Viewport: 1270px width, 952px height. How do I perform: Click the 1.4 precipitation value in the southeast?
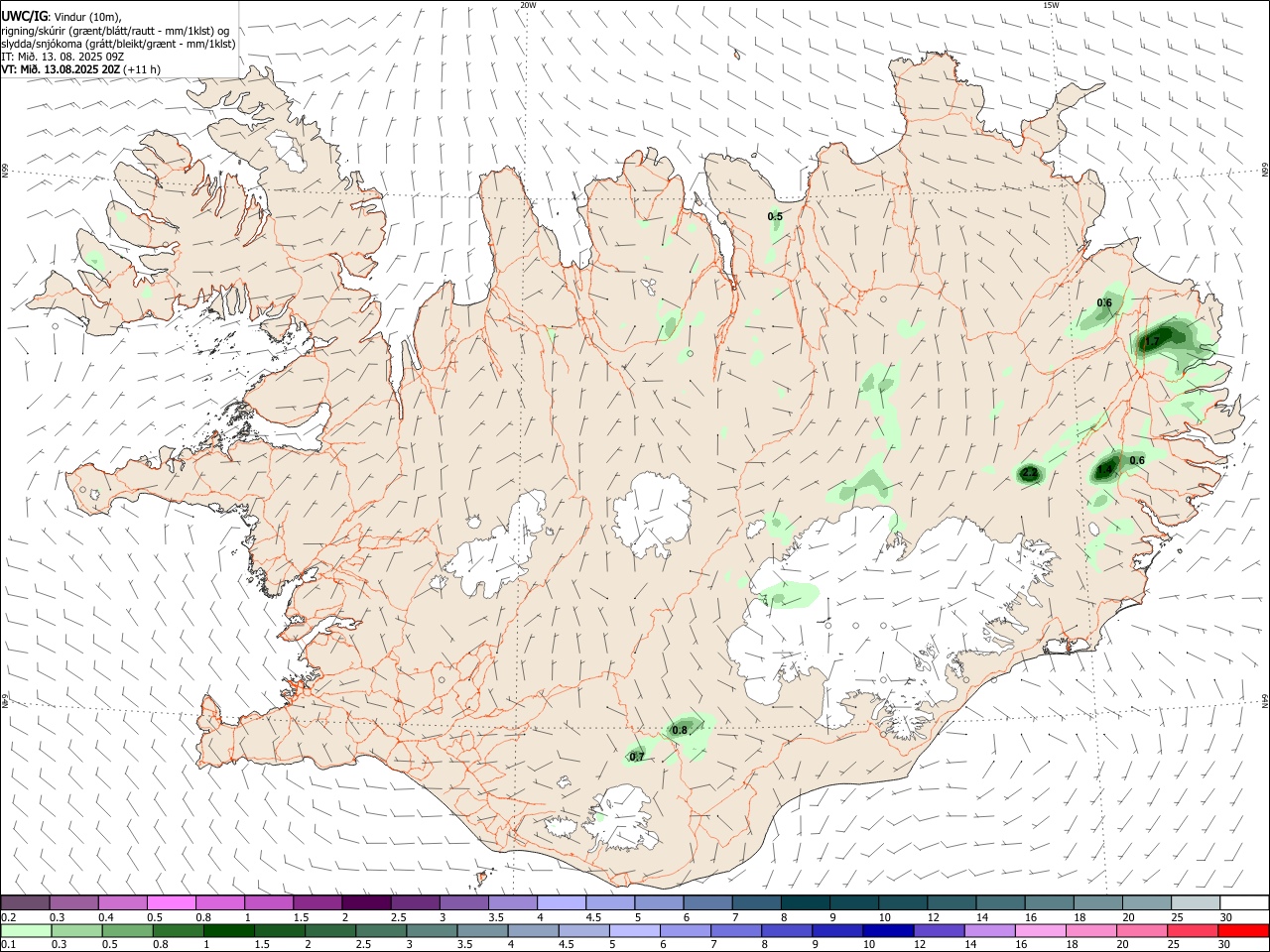(x=1105, y=470)
